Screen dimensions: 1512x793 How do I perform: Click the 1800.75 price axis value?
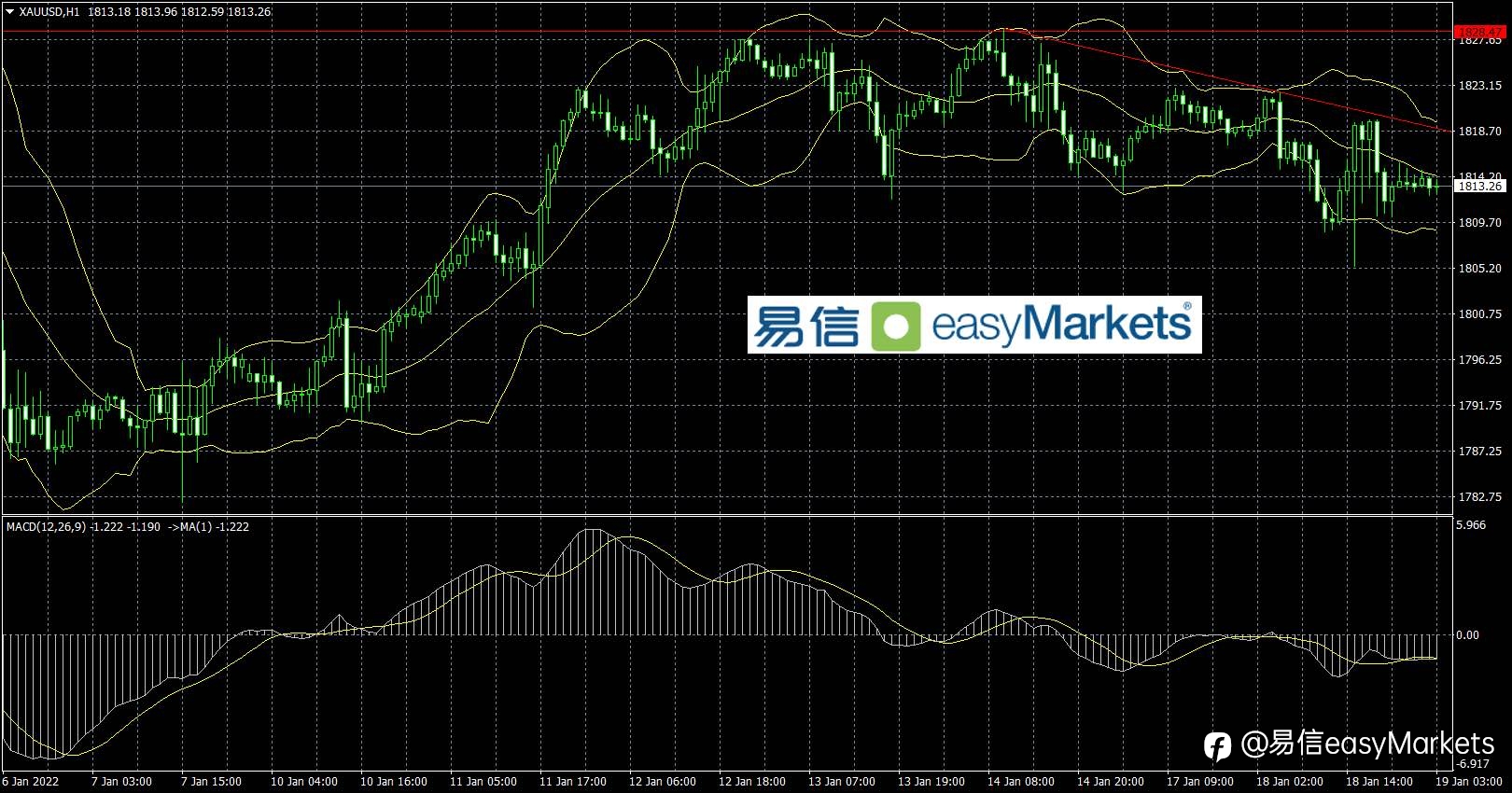[1479, 314]
